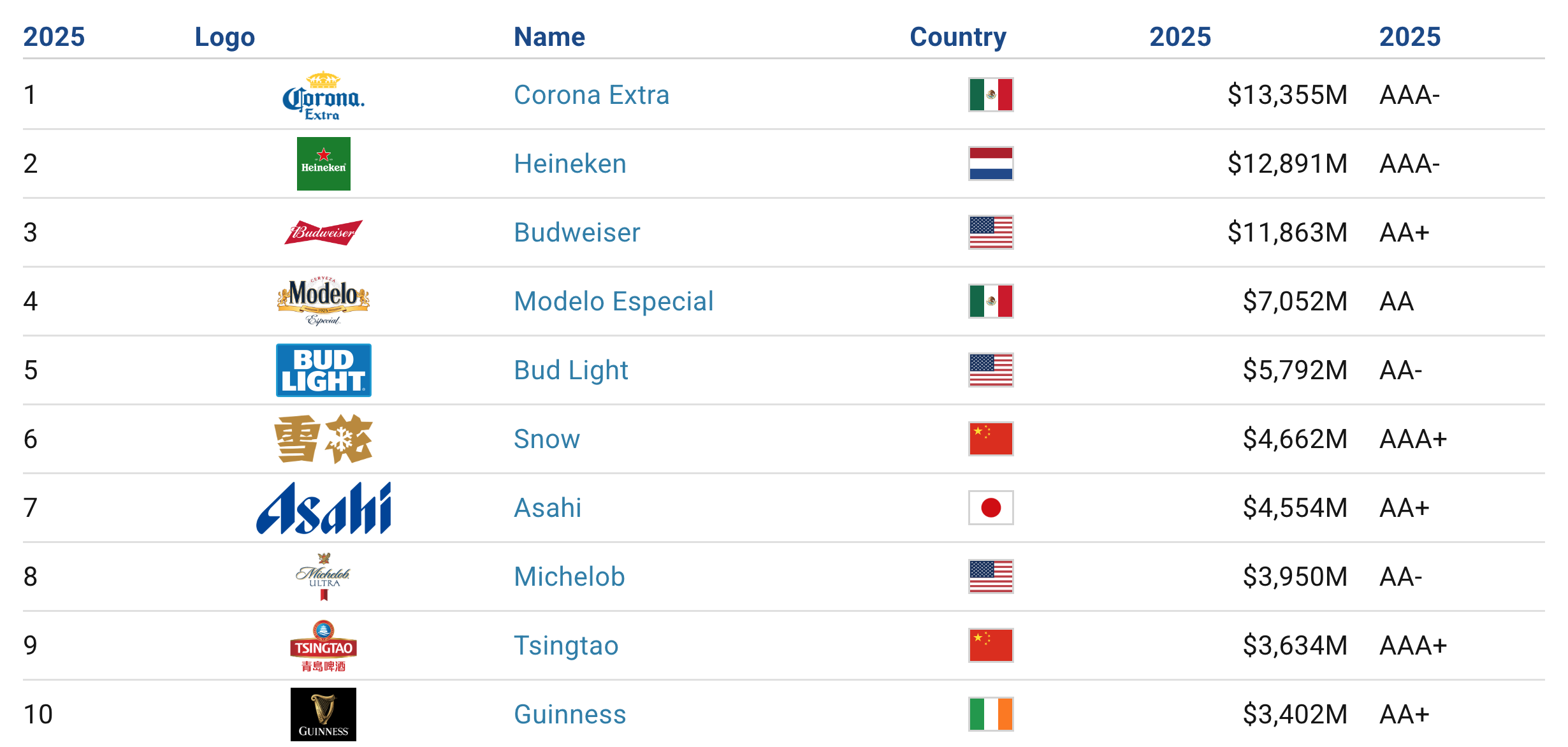Image resolution: width=1568 pixels, height=747 pixels.
Task: Click the Japan flag in Asahi row
Action: [991, 508]
